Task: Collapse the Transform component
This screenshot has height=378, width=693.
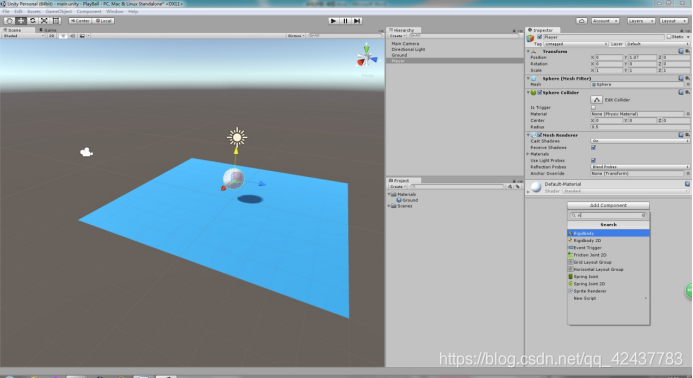Action: pos(528,52)
